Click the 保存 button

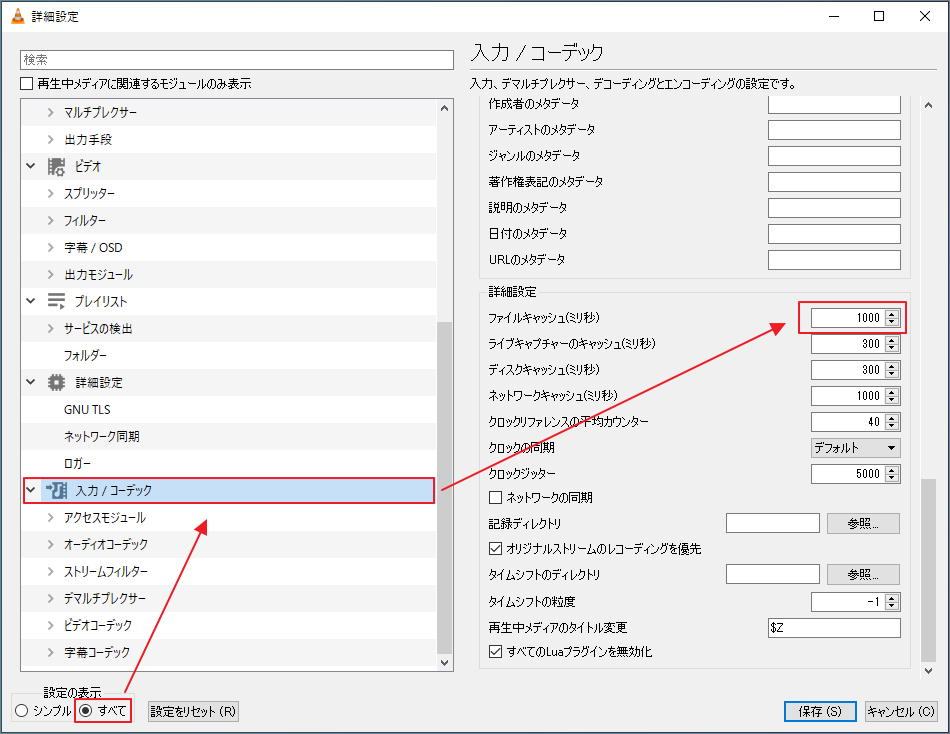[x=820, y=710]
